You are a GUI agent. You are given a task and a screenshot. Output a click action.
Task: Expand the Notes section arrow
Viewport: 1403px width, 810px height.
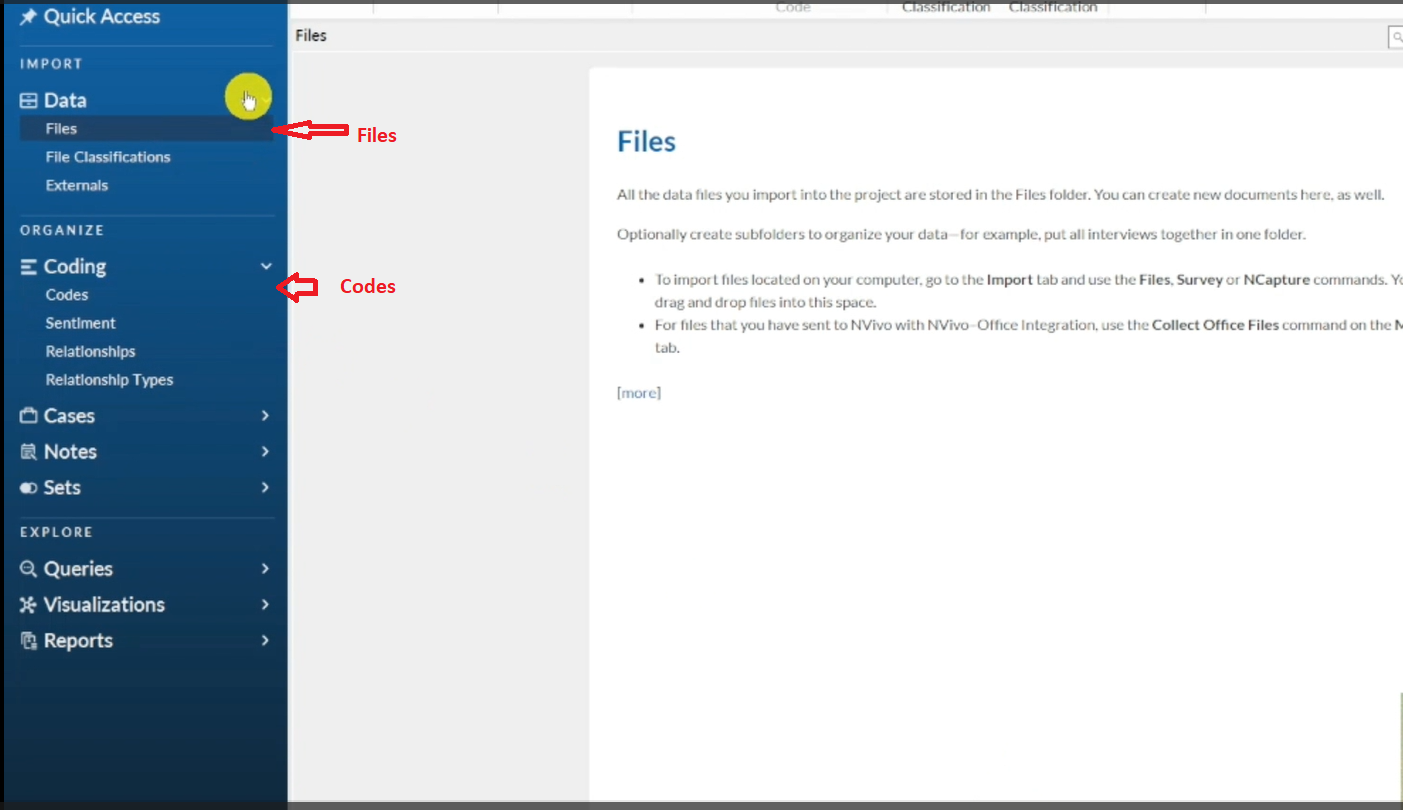click(266, 452)
